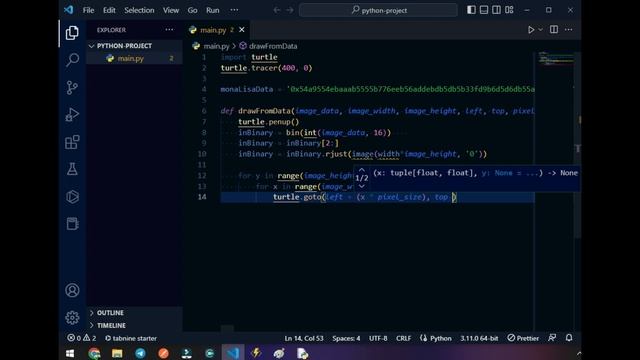640x360 pixels.
Task: Show next signature in parameter hint
Action: [x=362, y=186]
